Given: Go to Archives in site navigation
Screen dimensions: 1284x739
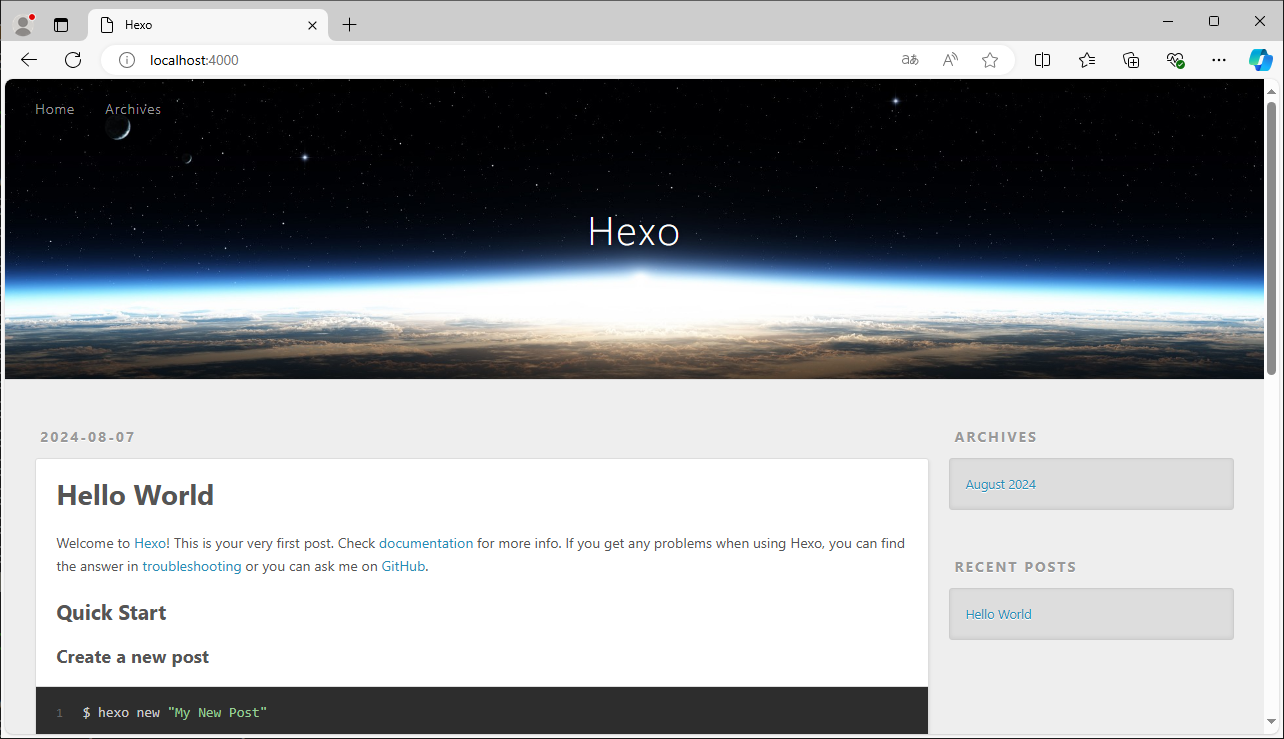Looking at the screenshot, I should click(x=133, y=109).
